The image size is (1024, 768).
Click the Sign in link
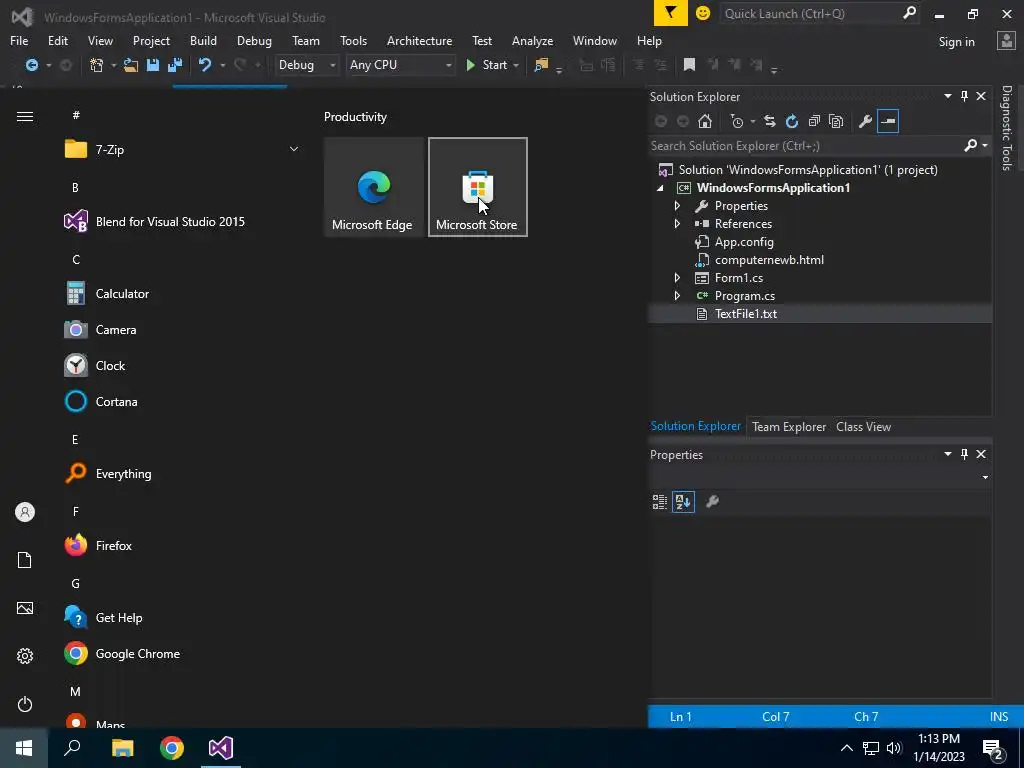[x=956, y=42]
